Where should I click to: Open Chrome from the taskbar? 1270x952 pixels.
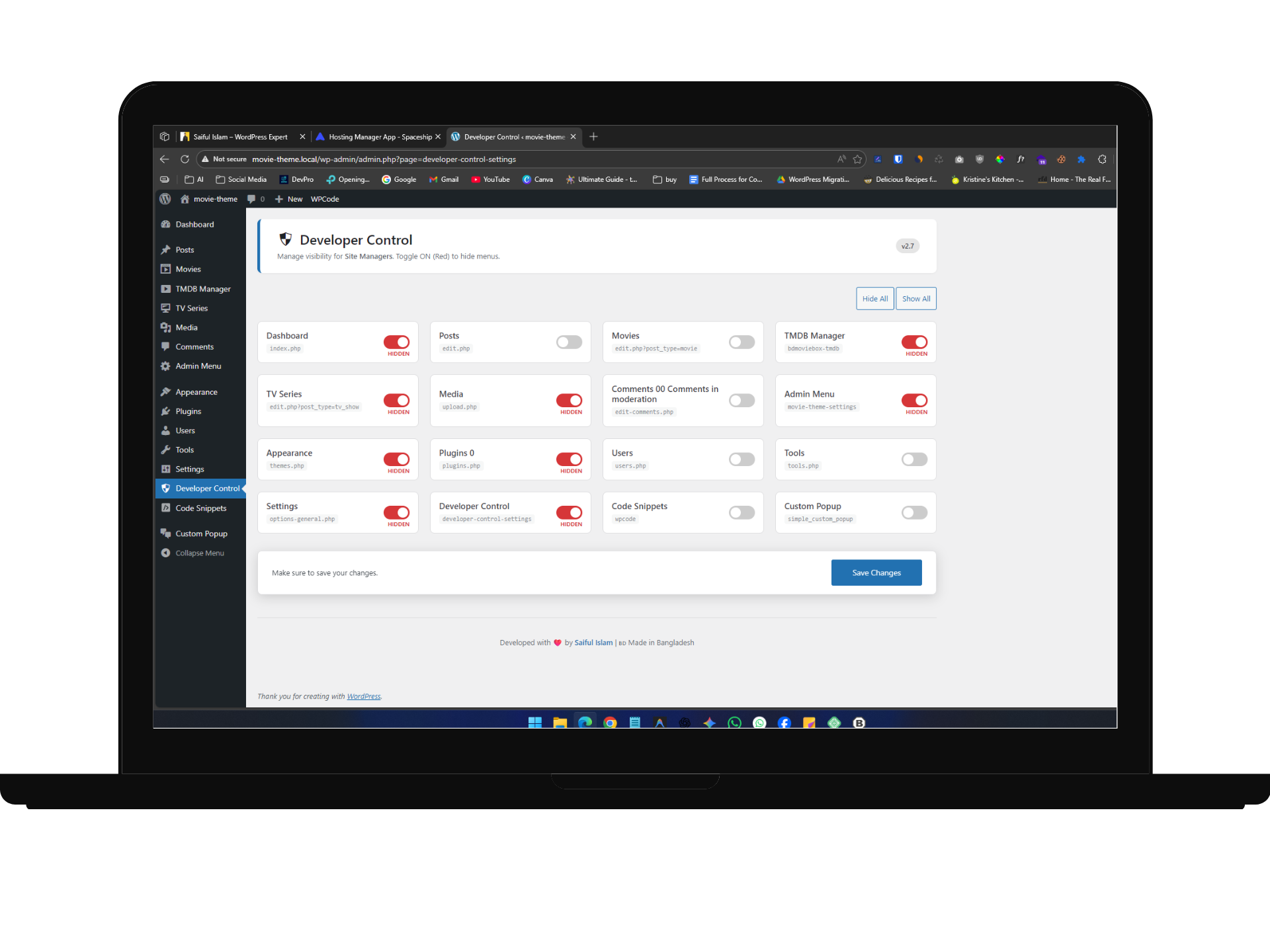click(x=610, y=723)
